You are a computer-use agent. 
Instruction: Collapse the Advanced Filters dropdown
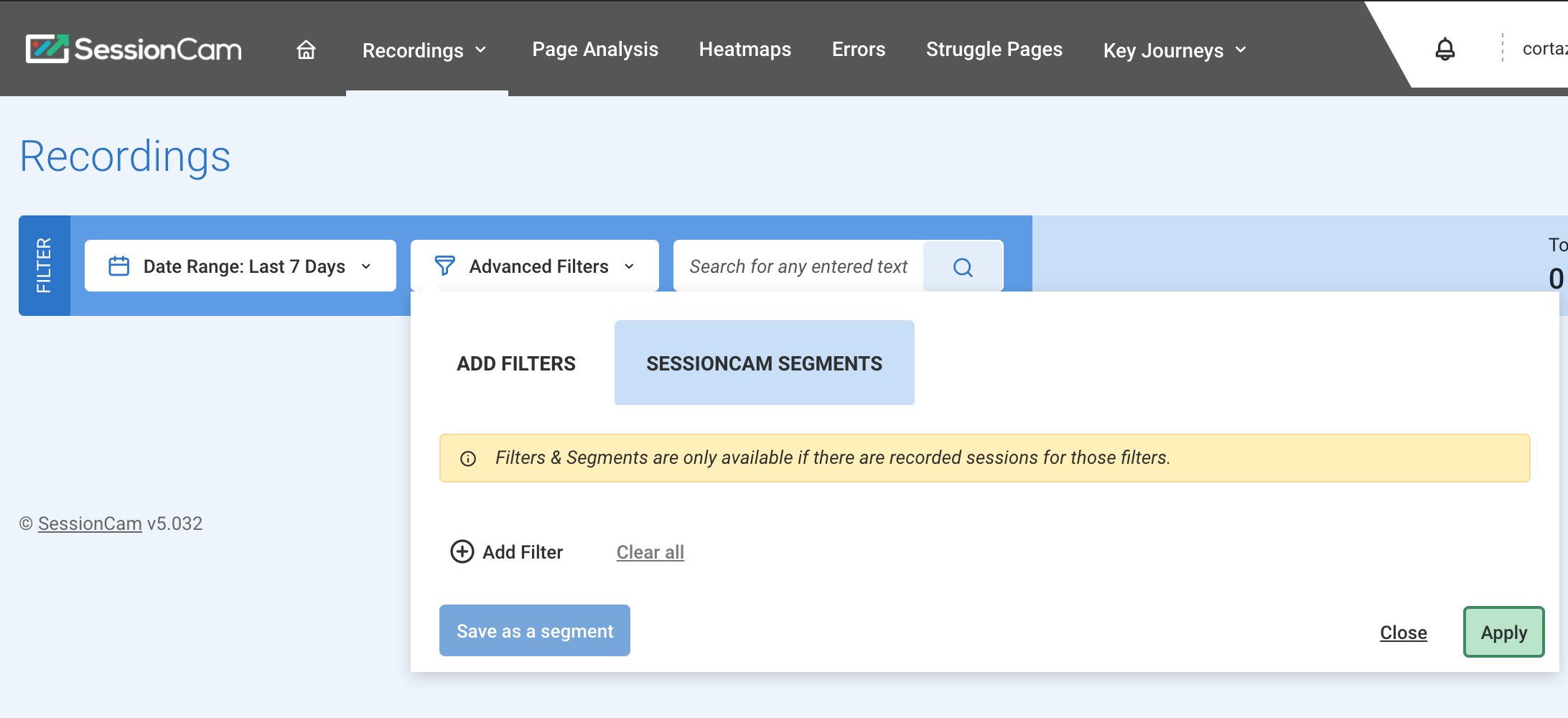pyautogui.click(x=535, y=266)
